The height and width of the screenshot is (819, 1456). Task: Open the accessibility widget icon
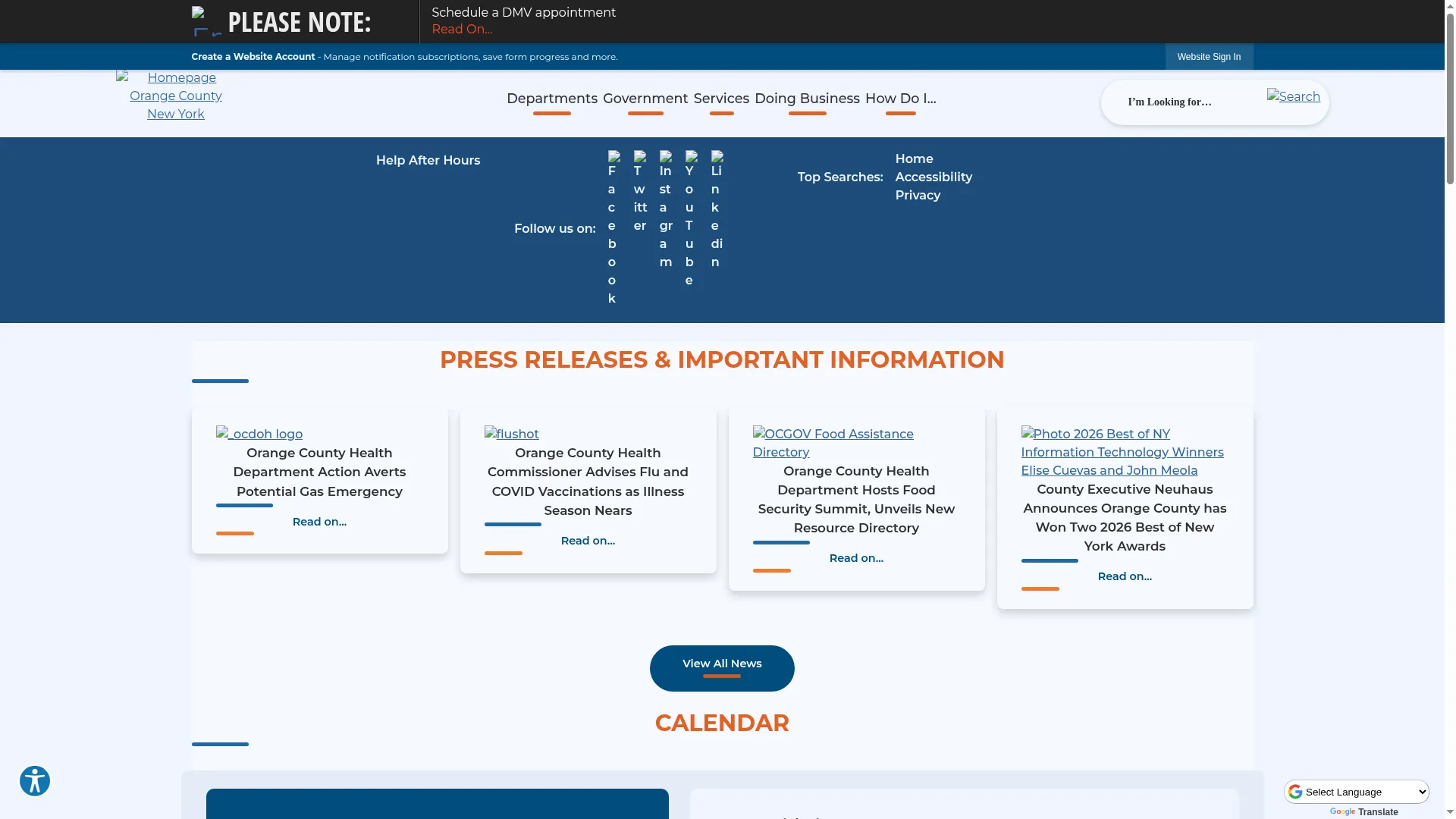pos(35,781)
